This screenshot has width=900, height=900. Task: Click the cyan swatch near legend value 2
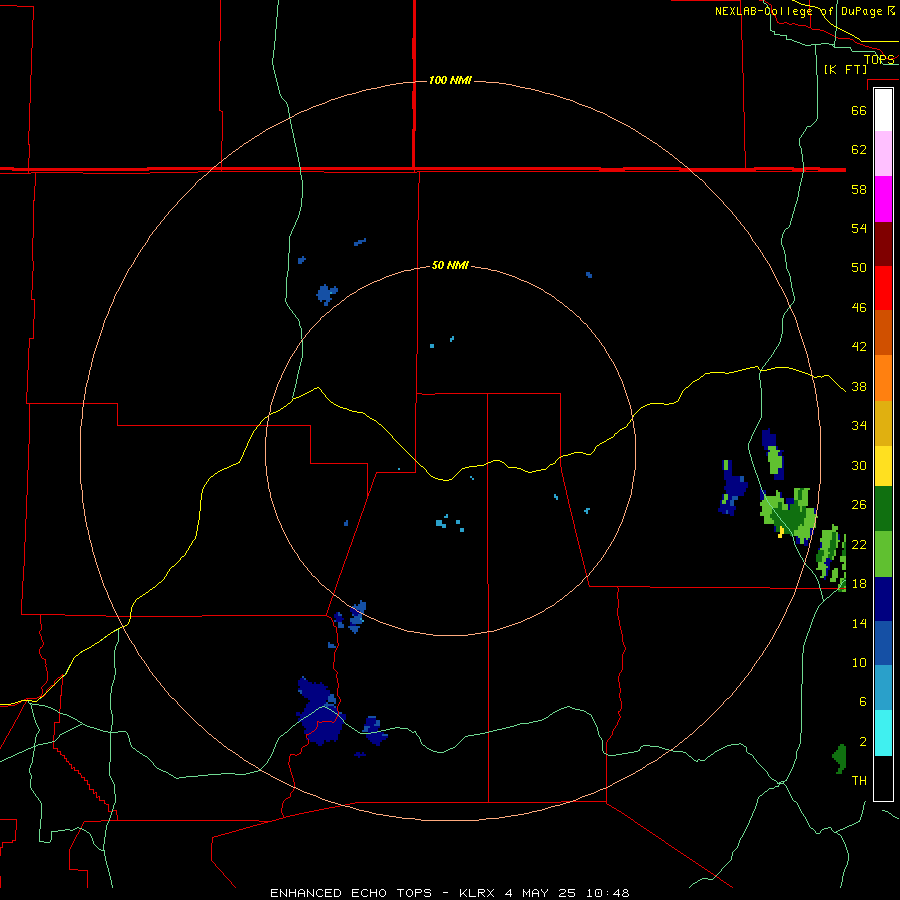tap(883, 733)
